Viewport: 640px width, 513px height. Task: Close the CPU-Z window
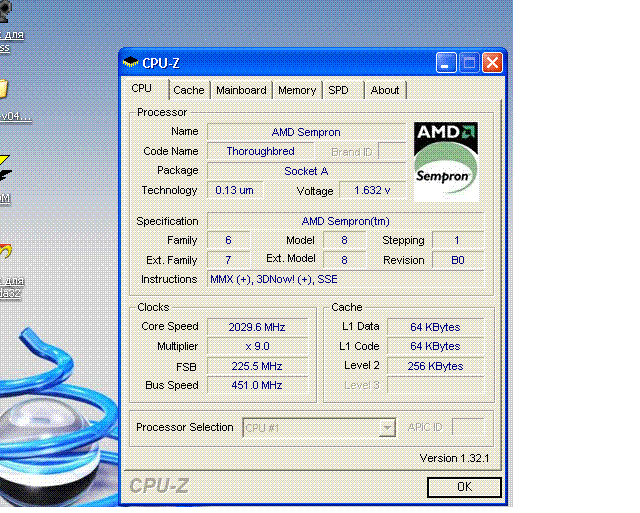click(x=492, y=63)
